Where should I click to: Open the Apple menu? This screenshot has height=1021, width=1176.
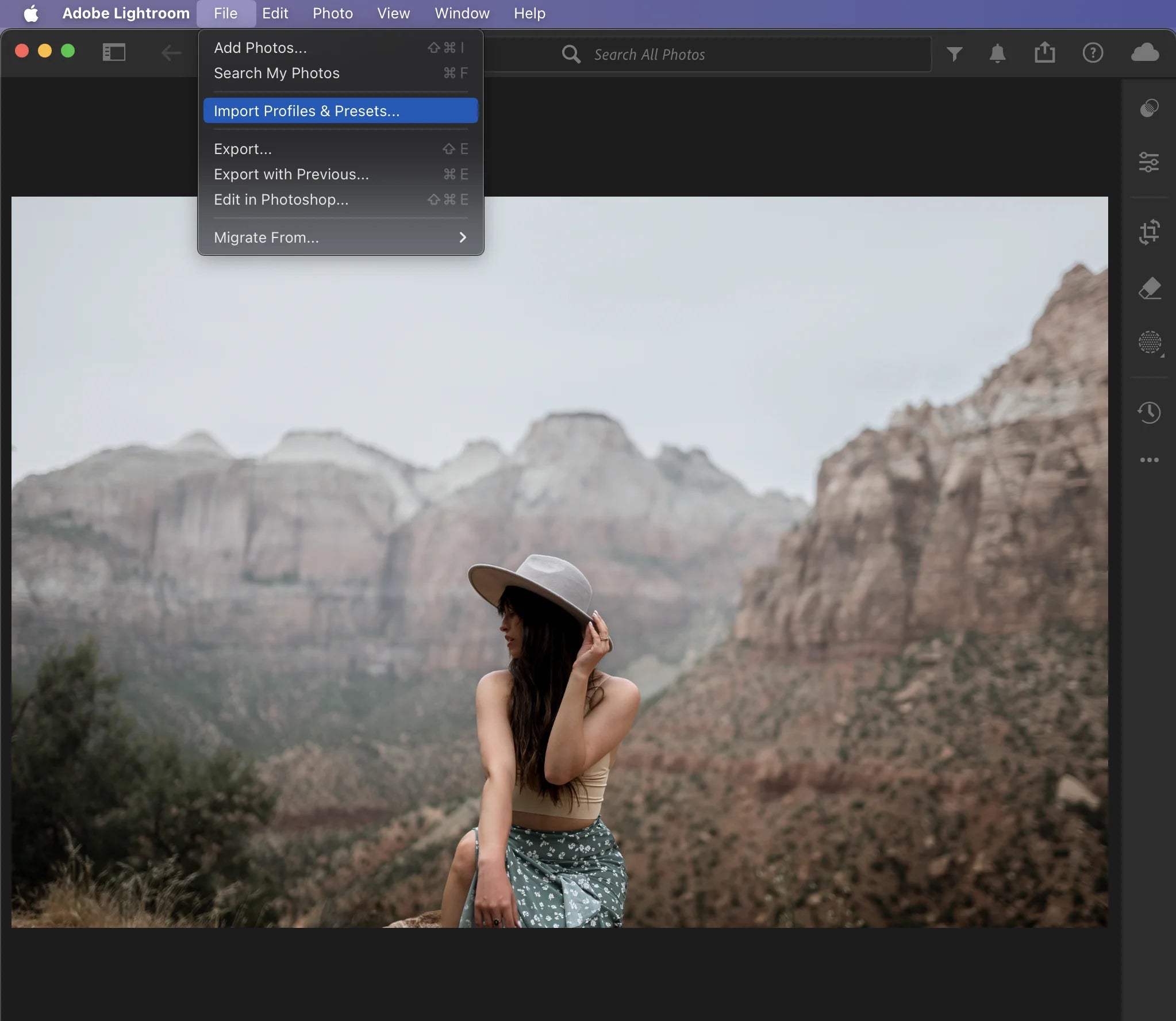pyautogui.click(x=31, y=13)
